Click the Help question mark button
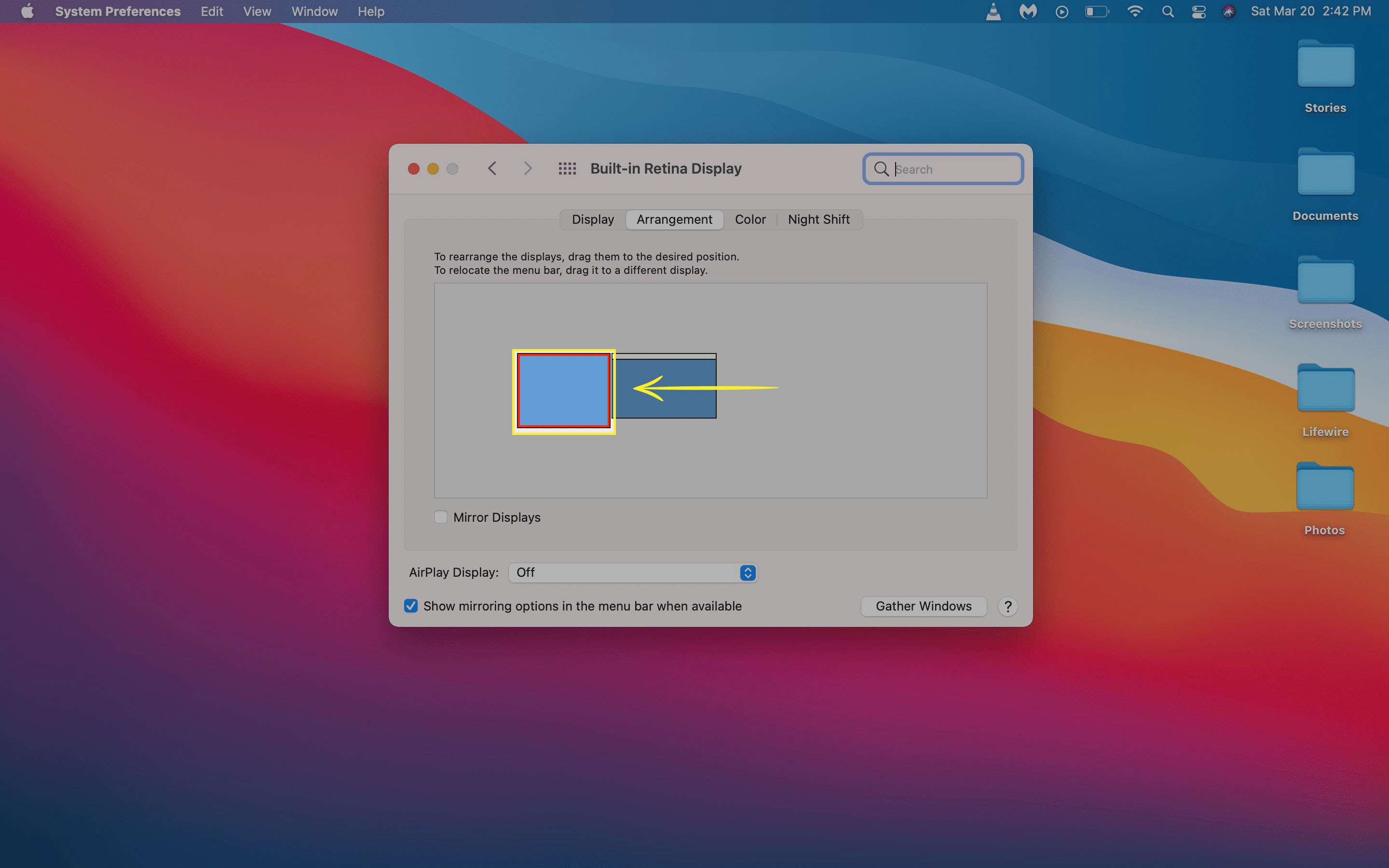Viewport: 1389px width, 868px height. pos(1008,605)
